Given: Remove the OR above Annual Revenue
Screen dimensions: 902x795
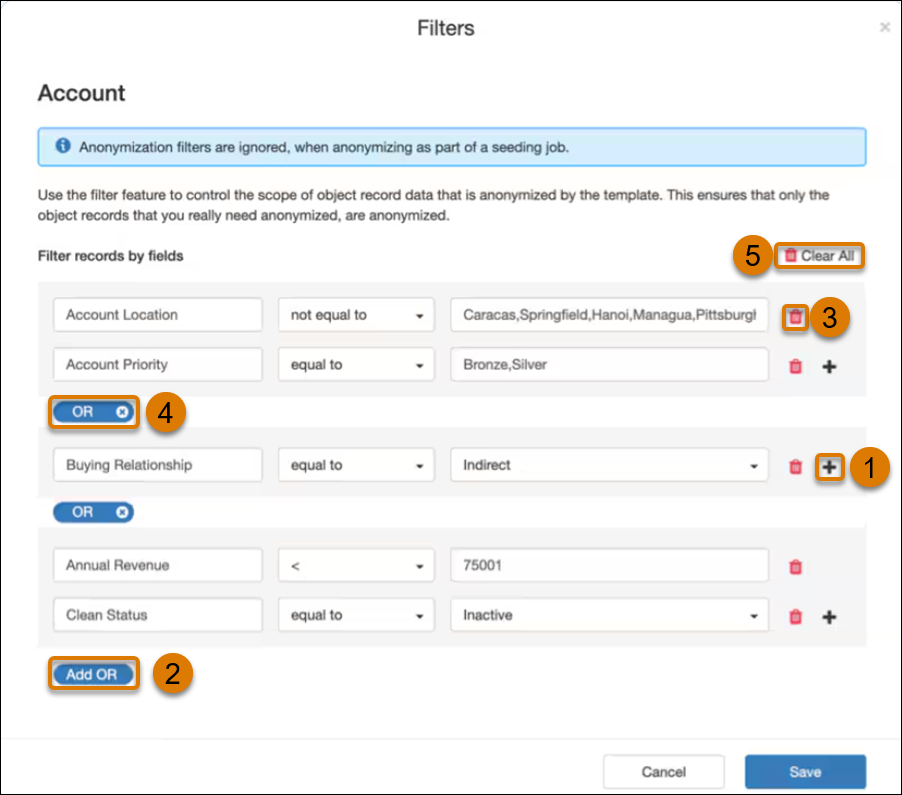Looking at the screenshot, I should [x=122, y=512].
